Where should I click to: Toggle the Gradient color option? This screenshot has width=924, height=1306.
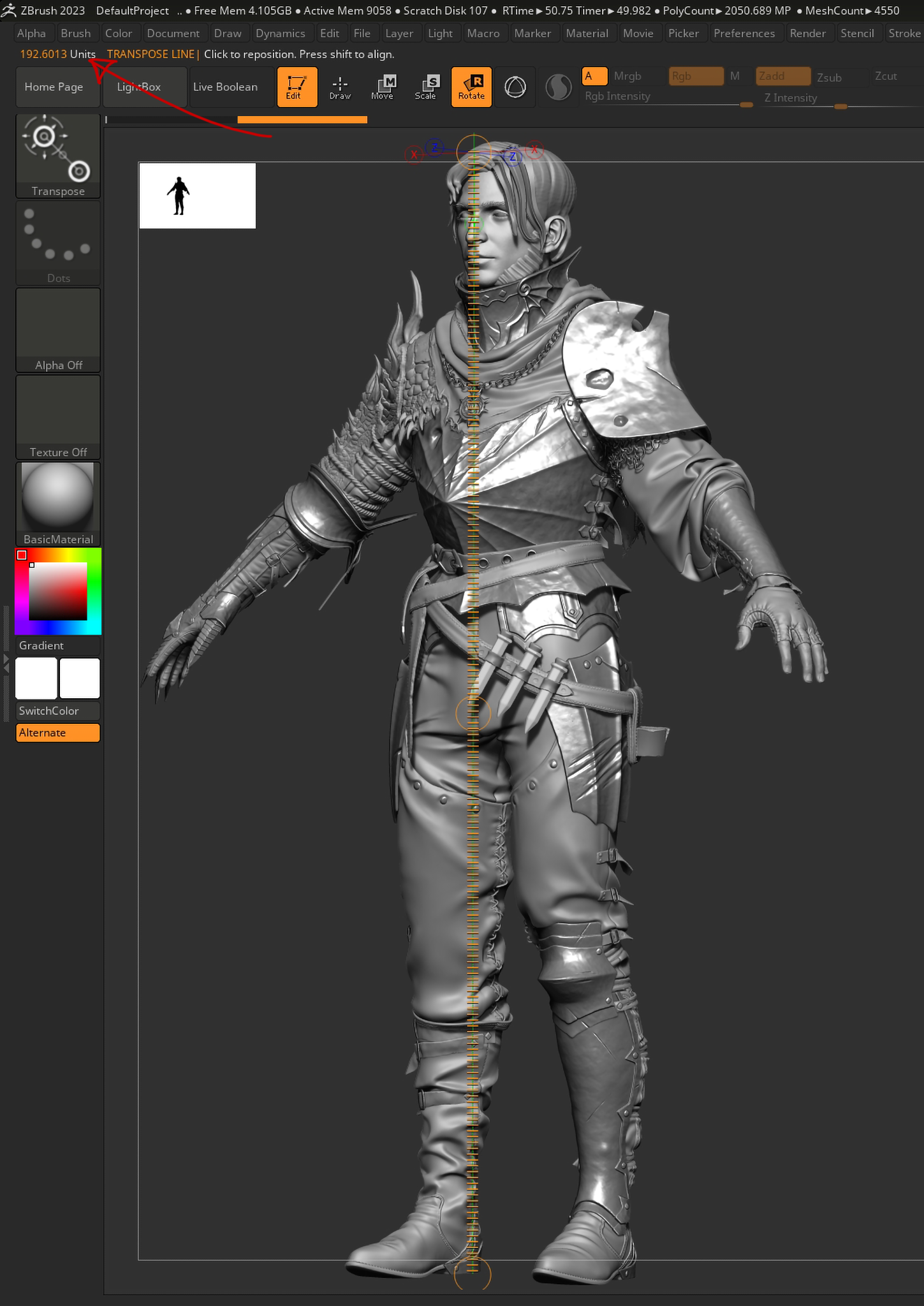tap(58, 645)
